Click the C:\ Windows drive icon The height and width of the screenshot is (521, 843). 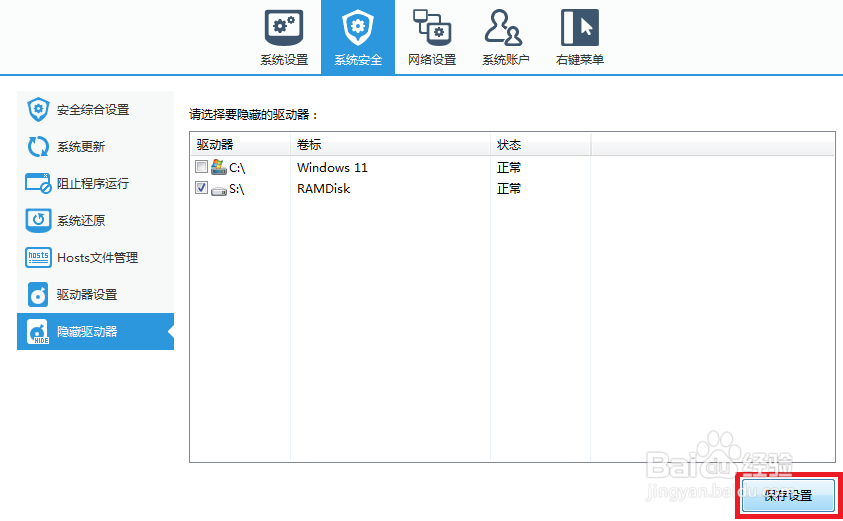(x=218, y=167)
